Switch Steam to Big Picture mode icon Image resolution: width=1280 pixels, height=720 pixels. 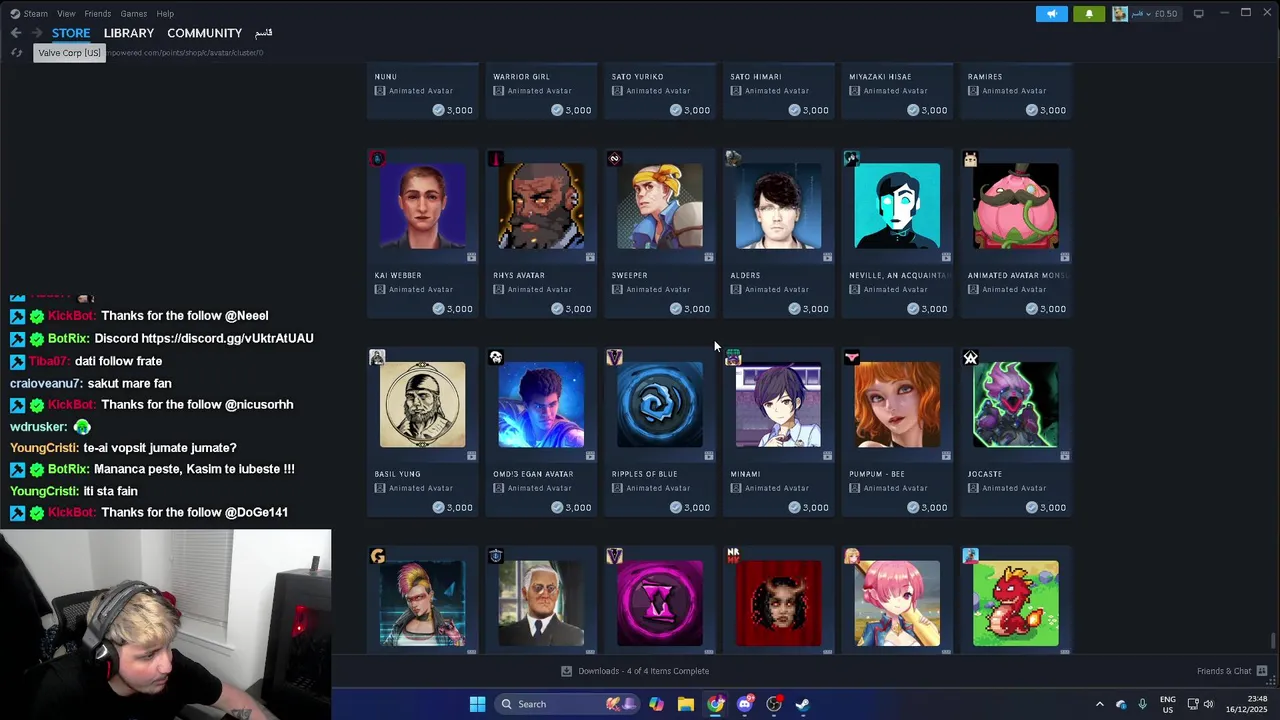pos(1198,14)
